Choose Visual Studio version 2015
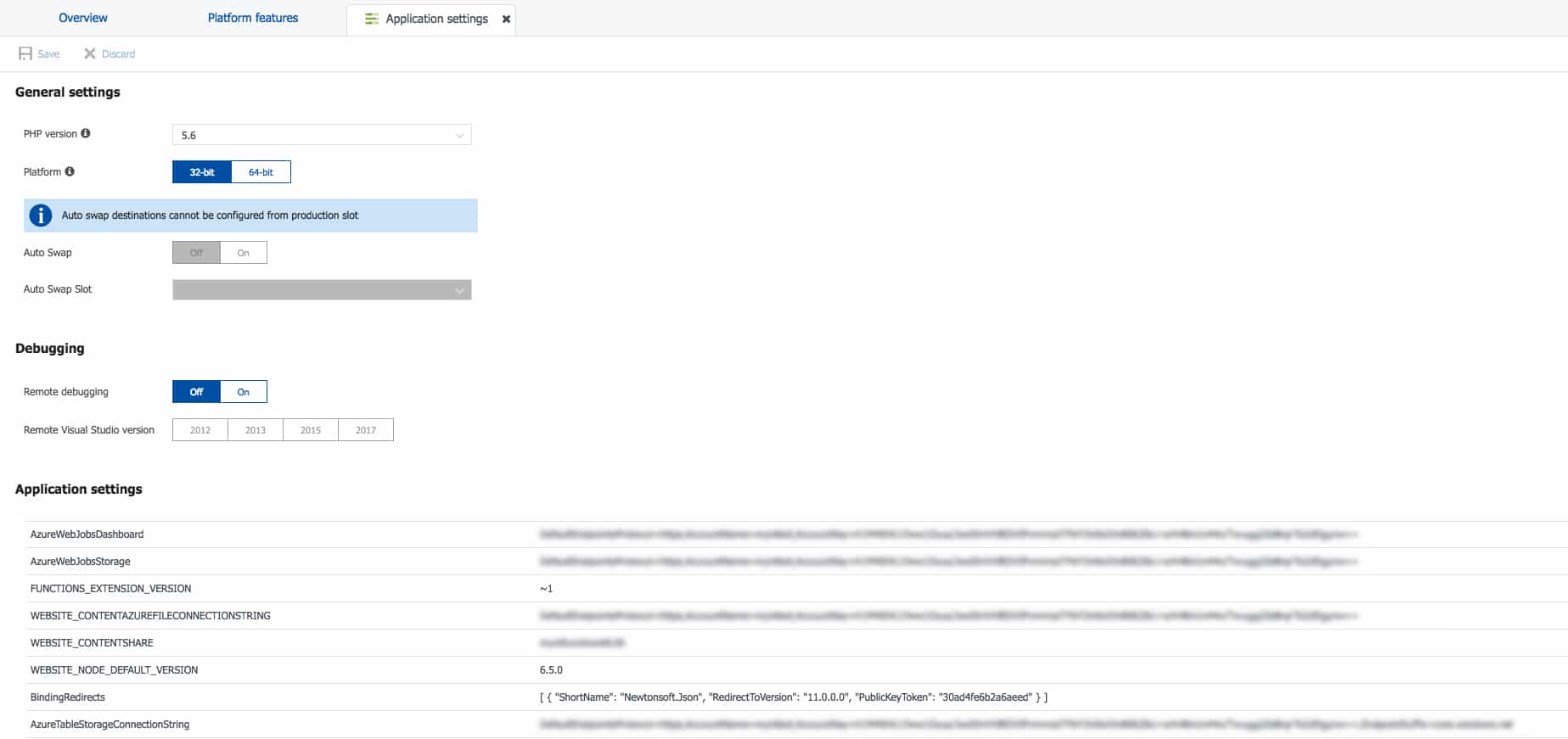This screenshot has height=739, width=1568. tap(311, 430)
